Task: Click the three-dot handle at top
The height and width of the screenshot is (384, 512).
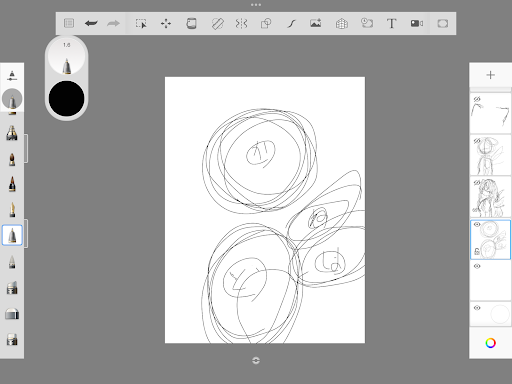Action: coord(256,5)
